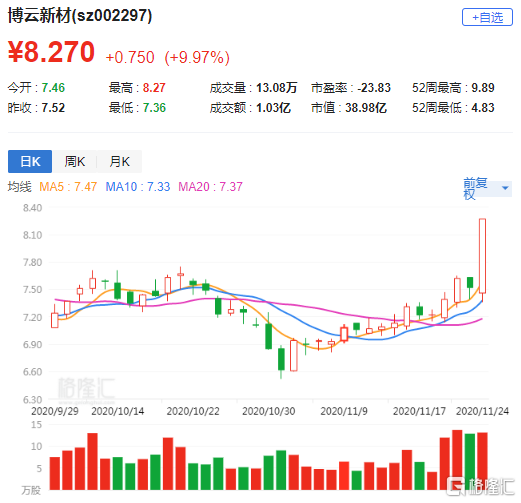Add stock via +自选 button
The image size is (521, 503).
click(487, 17)
